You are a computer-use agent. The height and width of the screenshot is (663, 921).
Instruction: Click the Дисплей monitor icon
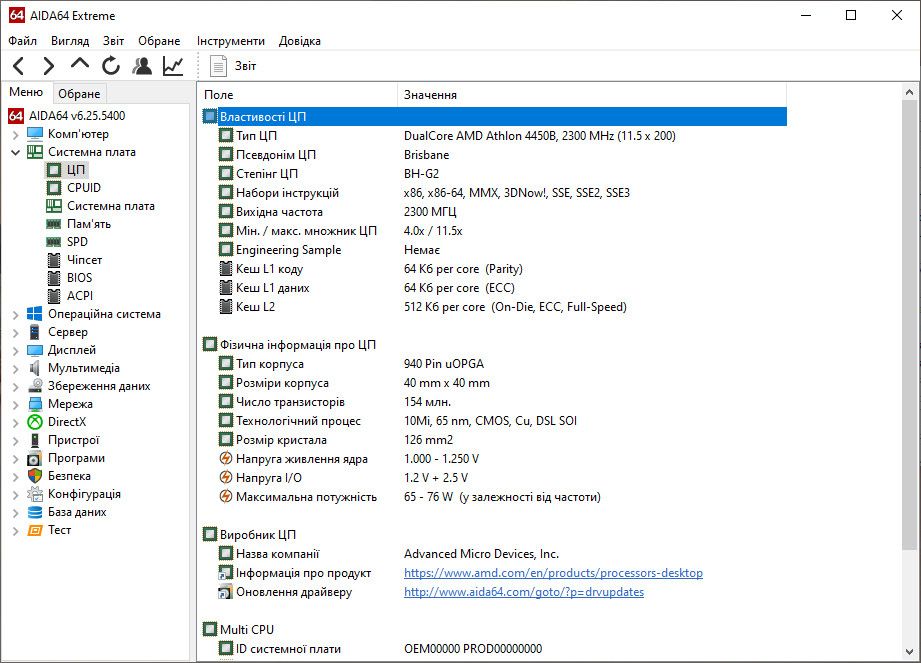[35, 350]
